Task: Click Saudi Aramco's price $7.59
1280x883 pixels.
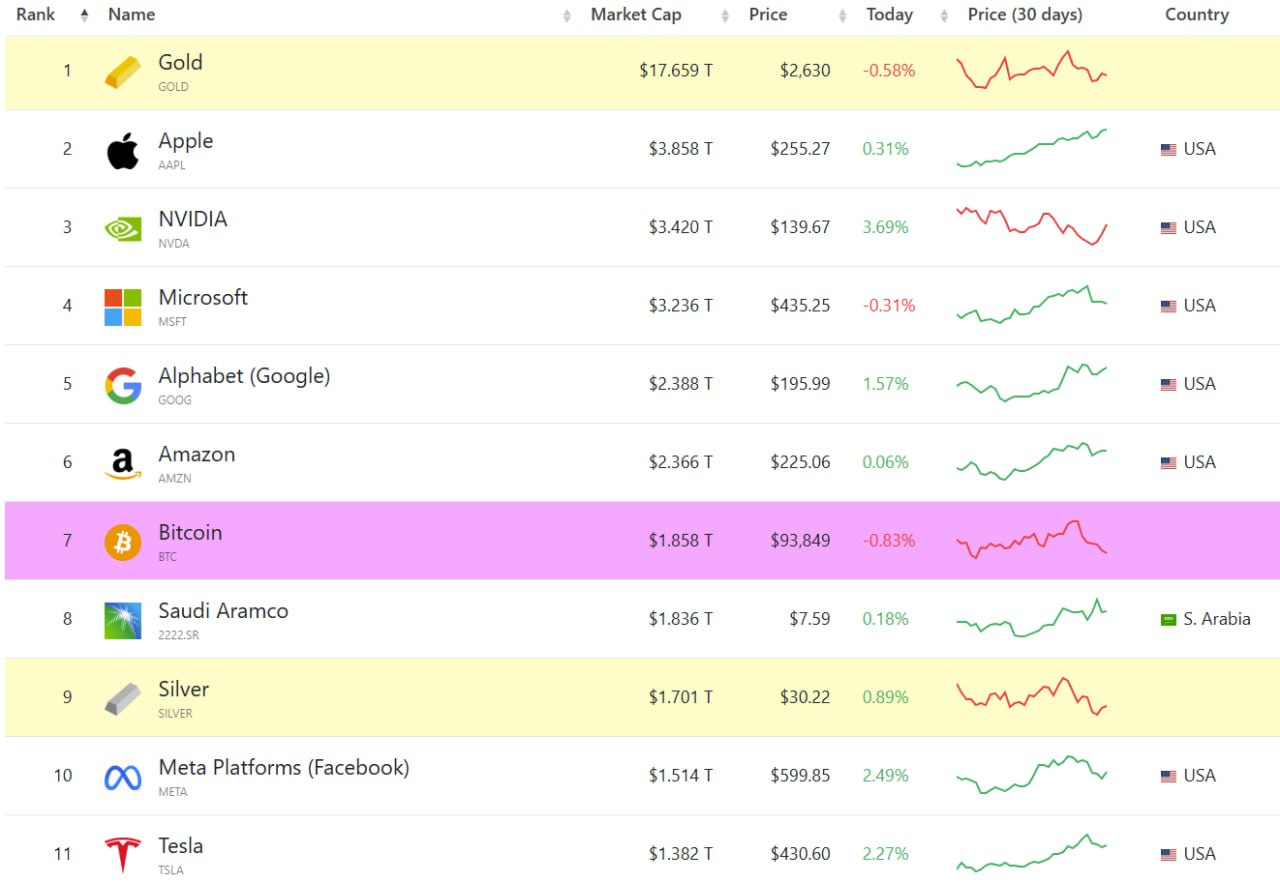Action: (810, 619)
